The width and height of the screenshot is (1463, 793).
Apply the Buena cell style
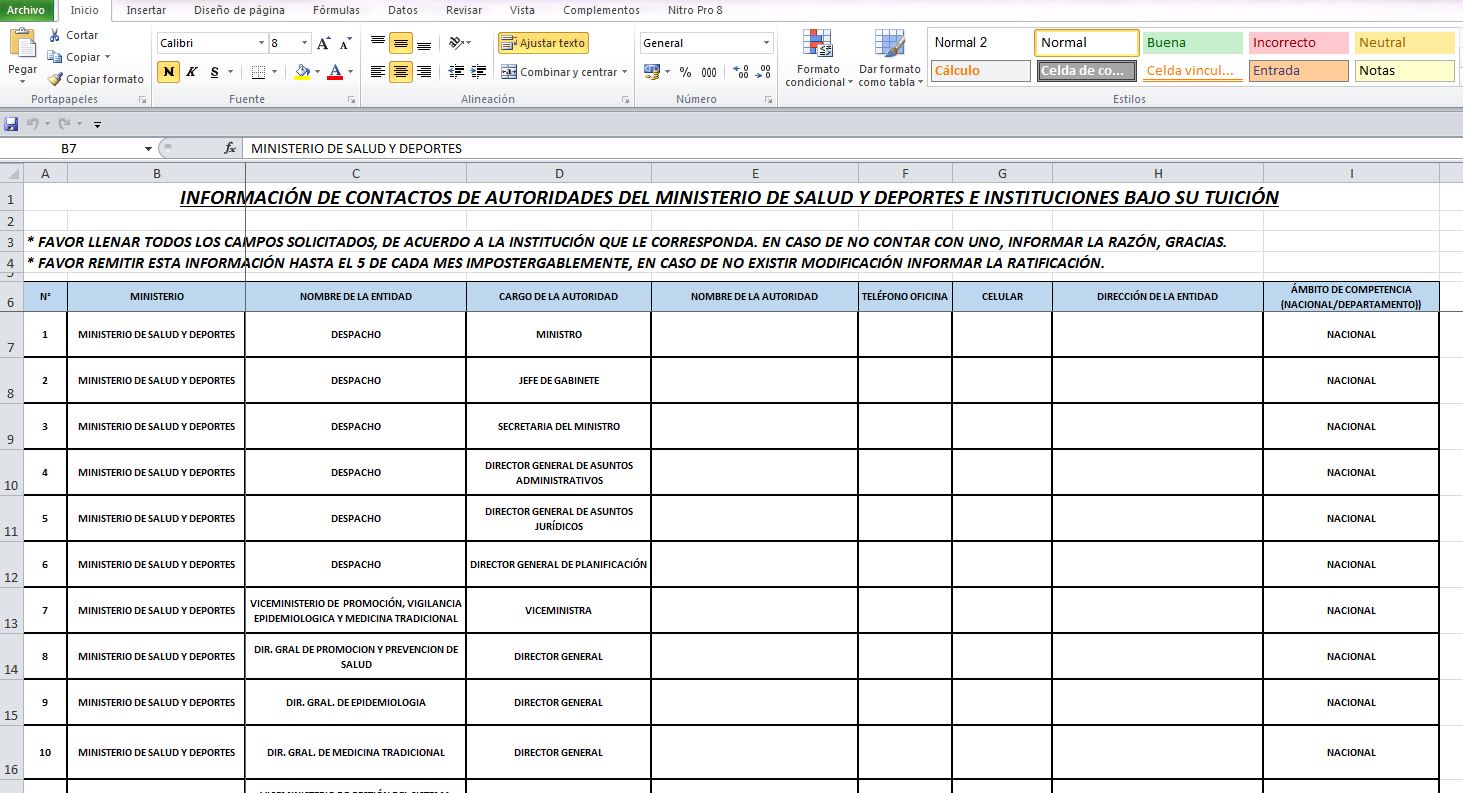[1192, 43]
